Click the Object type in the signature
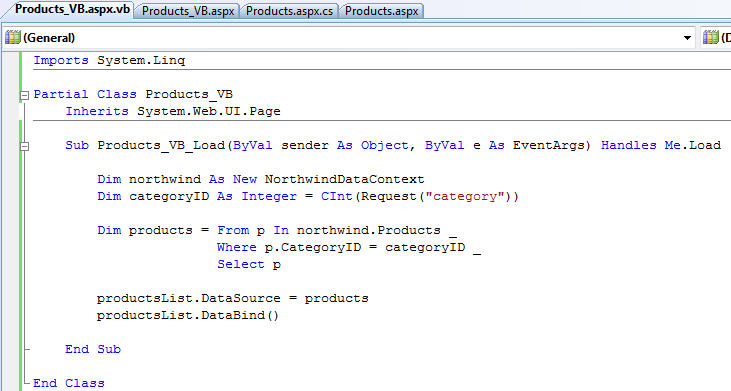The width and height of the screenshot is (731, 391). (385, 145)
